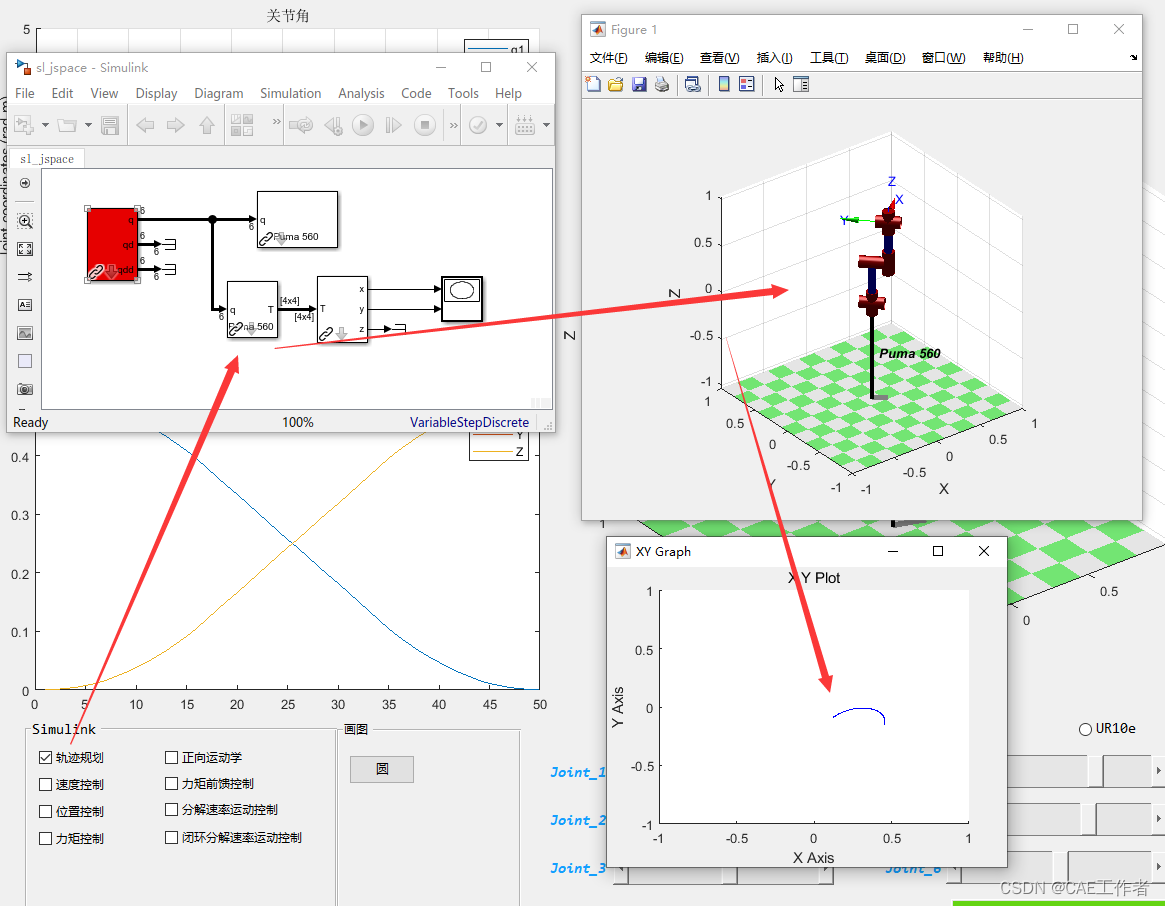Click Save icon in Figure 1 toolbar
The image size is (1165, 906).
pos(639,85)
